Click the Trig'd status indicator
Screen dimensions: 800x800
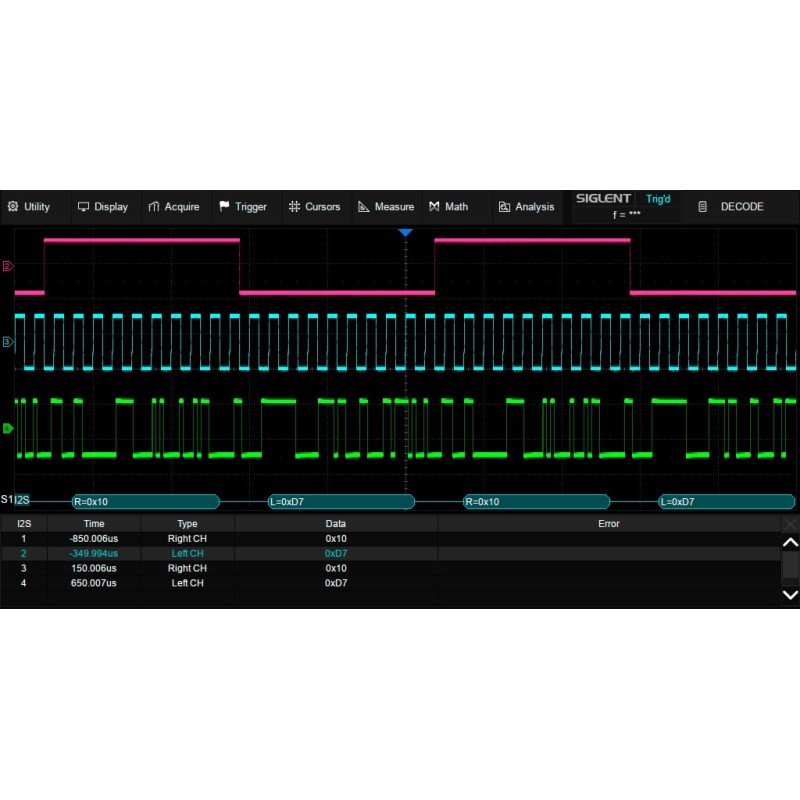tap(658, 199)
